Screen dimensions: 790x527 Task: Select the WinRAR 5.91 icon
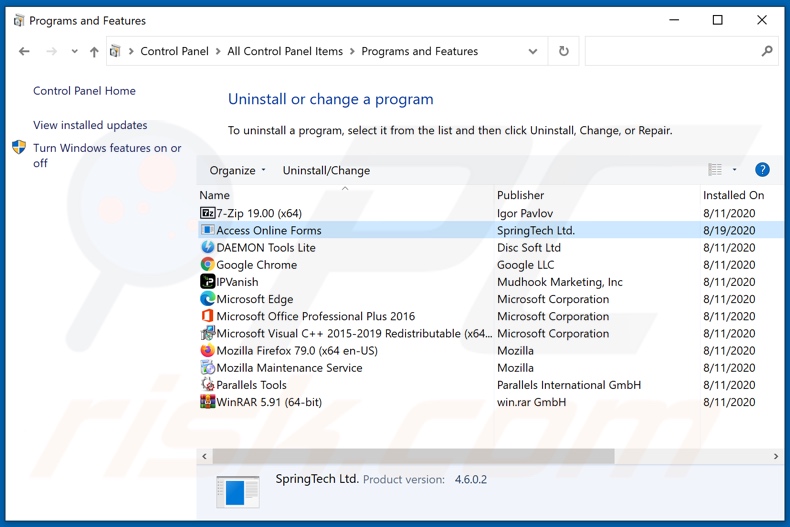(208, 402)
